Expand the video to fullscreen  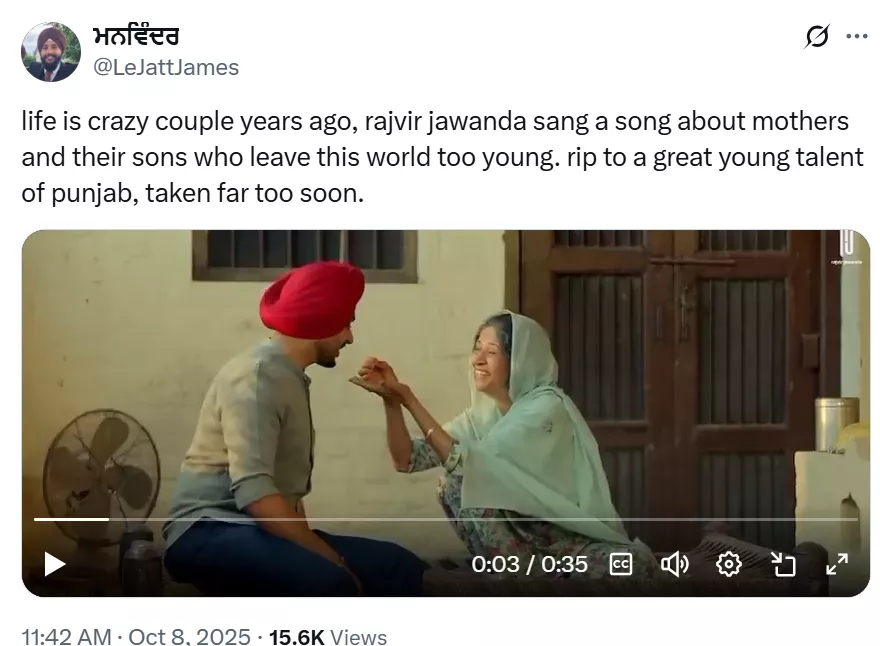coord(837,564)
